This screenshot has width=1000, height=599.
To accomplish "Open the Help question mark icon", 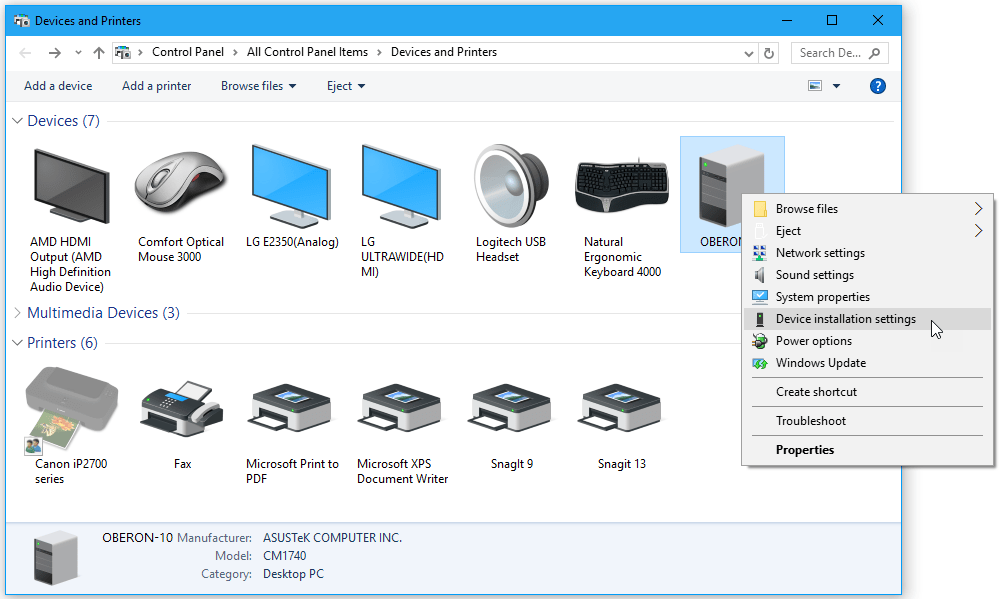I will pyautogui.click(x=878, y=86).
